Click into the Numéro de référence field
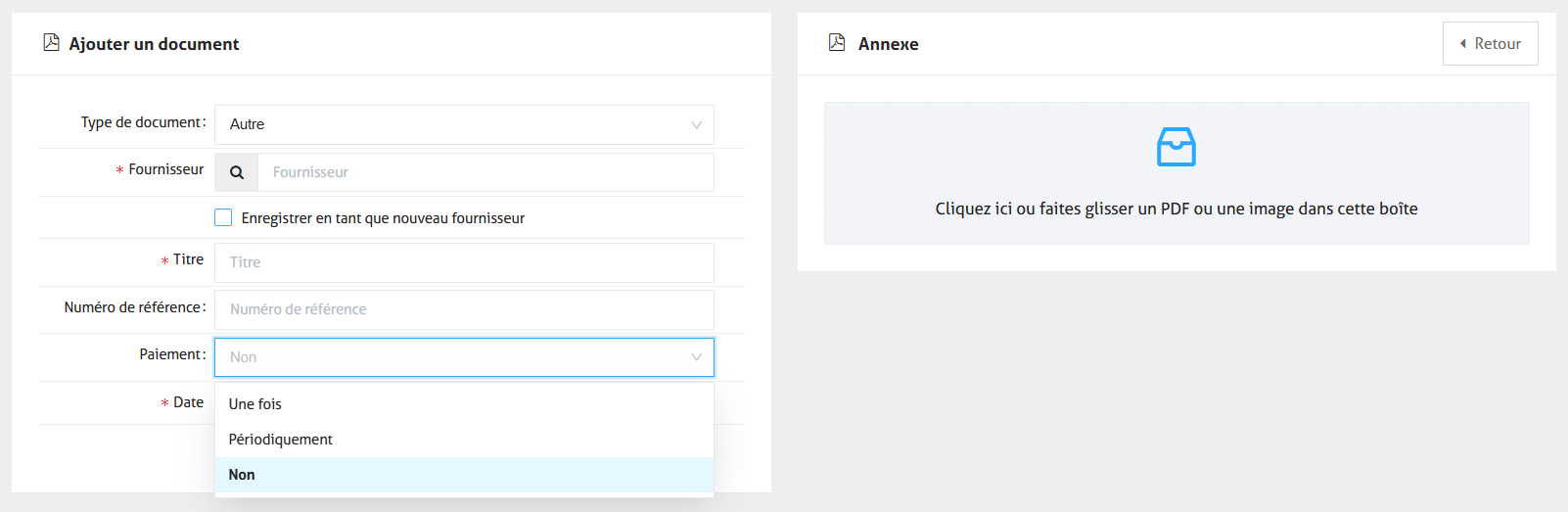This screenshot has height=512, width=1568. pos(463,309)
